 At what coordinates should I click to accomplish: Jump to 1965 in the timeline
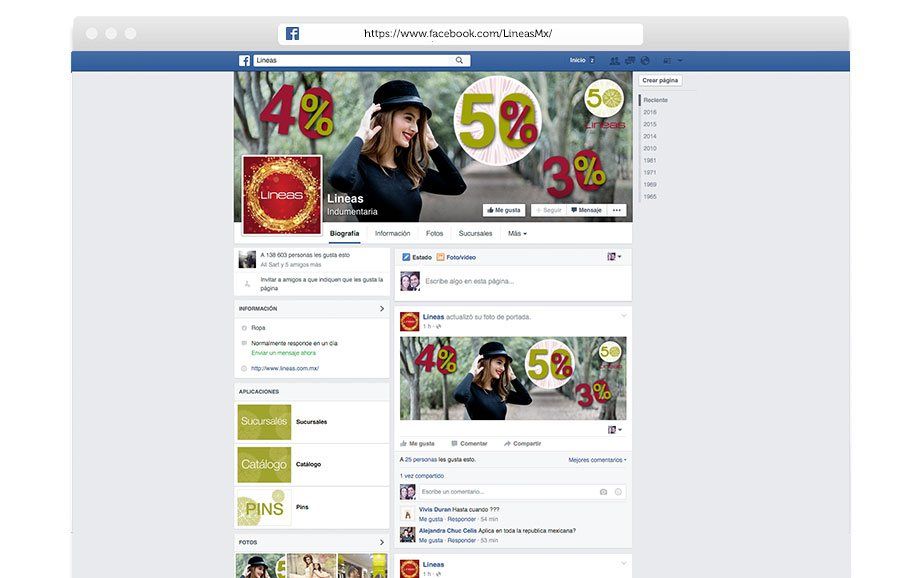[x=650, y=197]
